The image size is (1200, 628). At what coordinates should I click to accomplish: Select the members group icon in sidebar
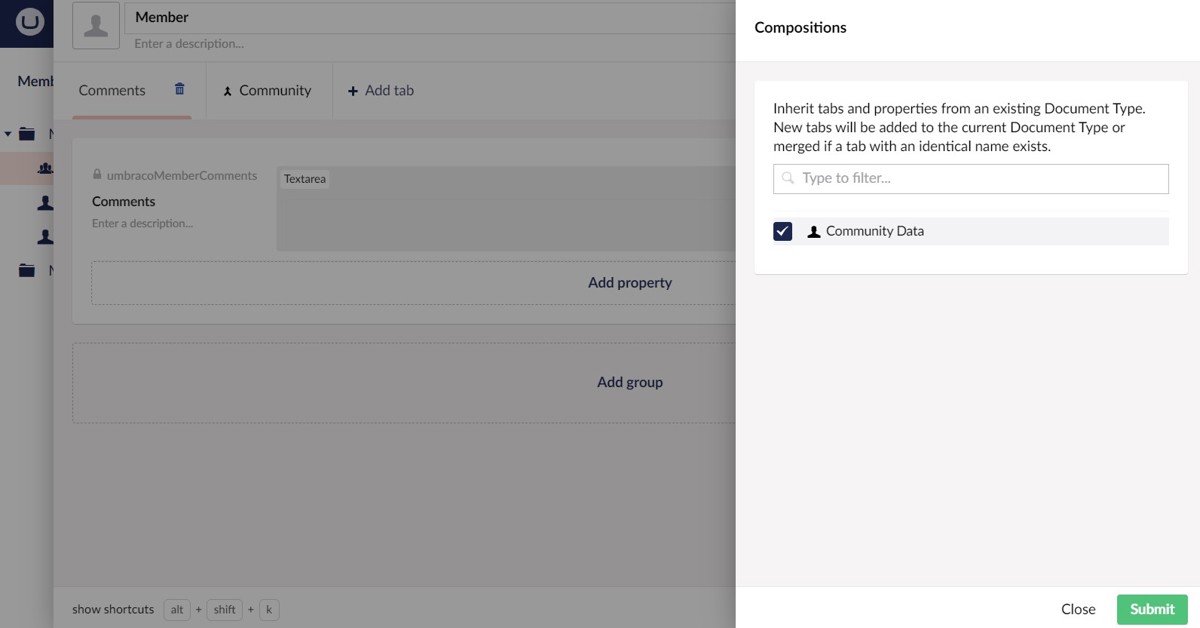coord(44,167)
